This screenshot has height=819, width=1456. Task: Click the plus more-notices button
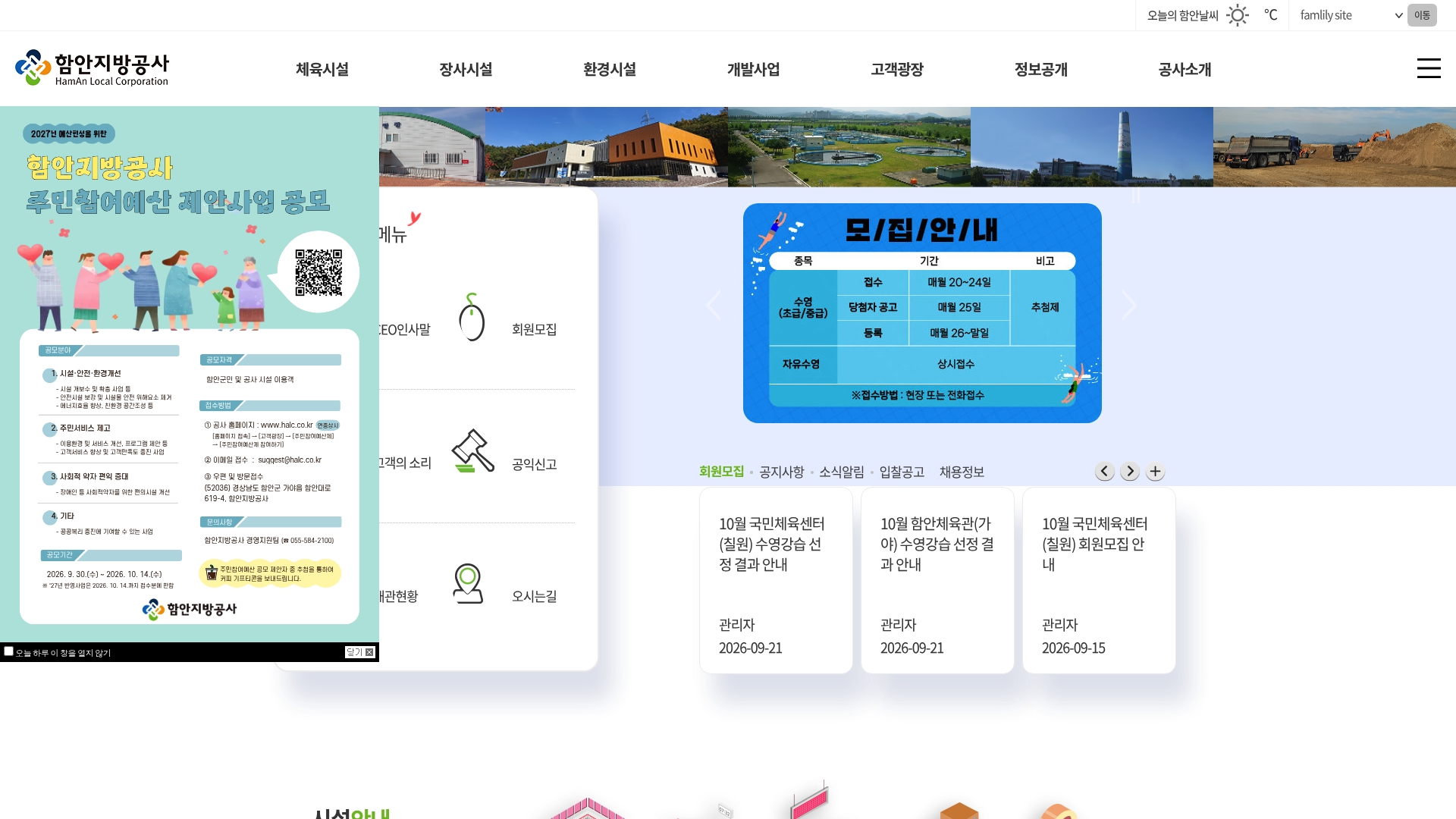click(1155, 472)
